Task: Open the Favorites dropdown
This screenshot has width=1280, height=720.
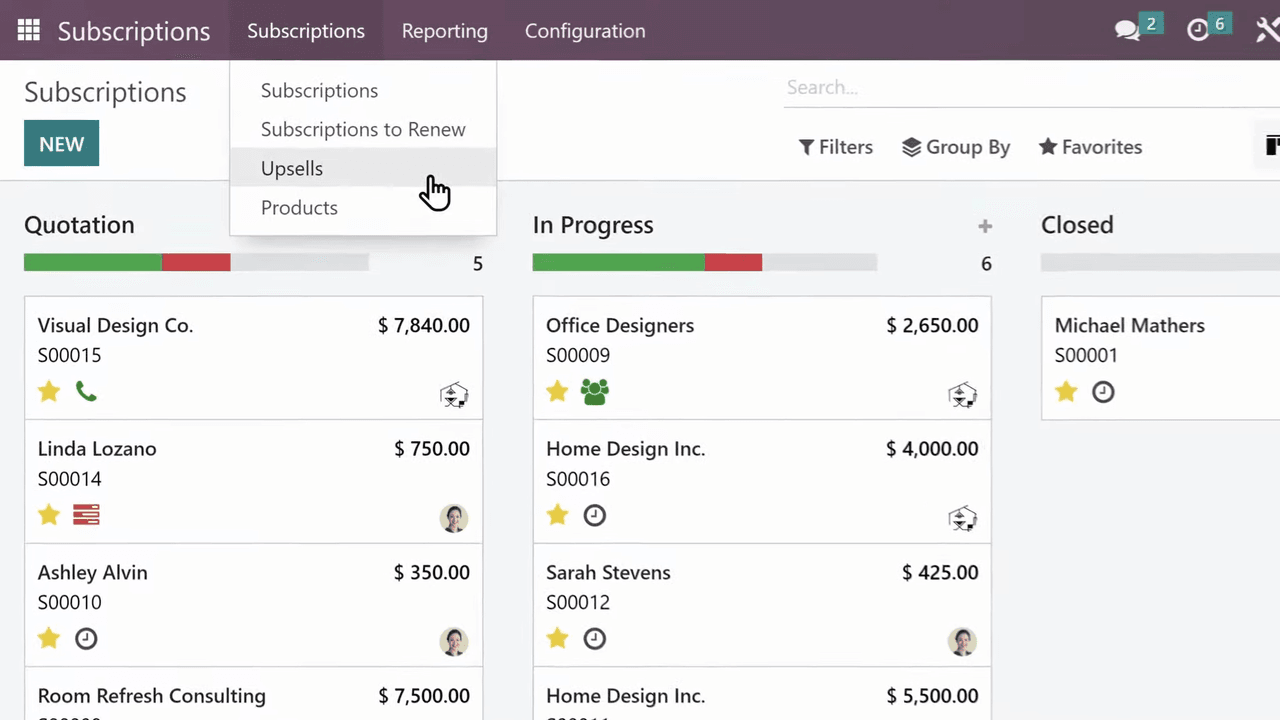Action: point(1090,146)
